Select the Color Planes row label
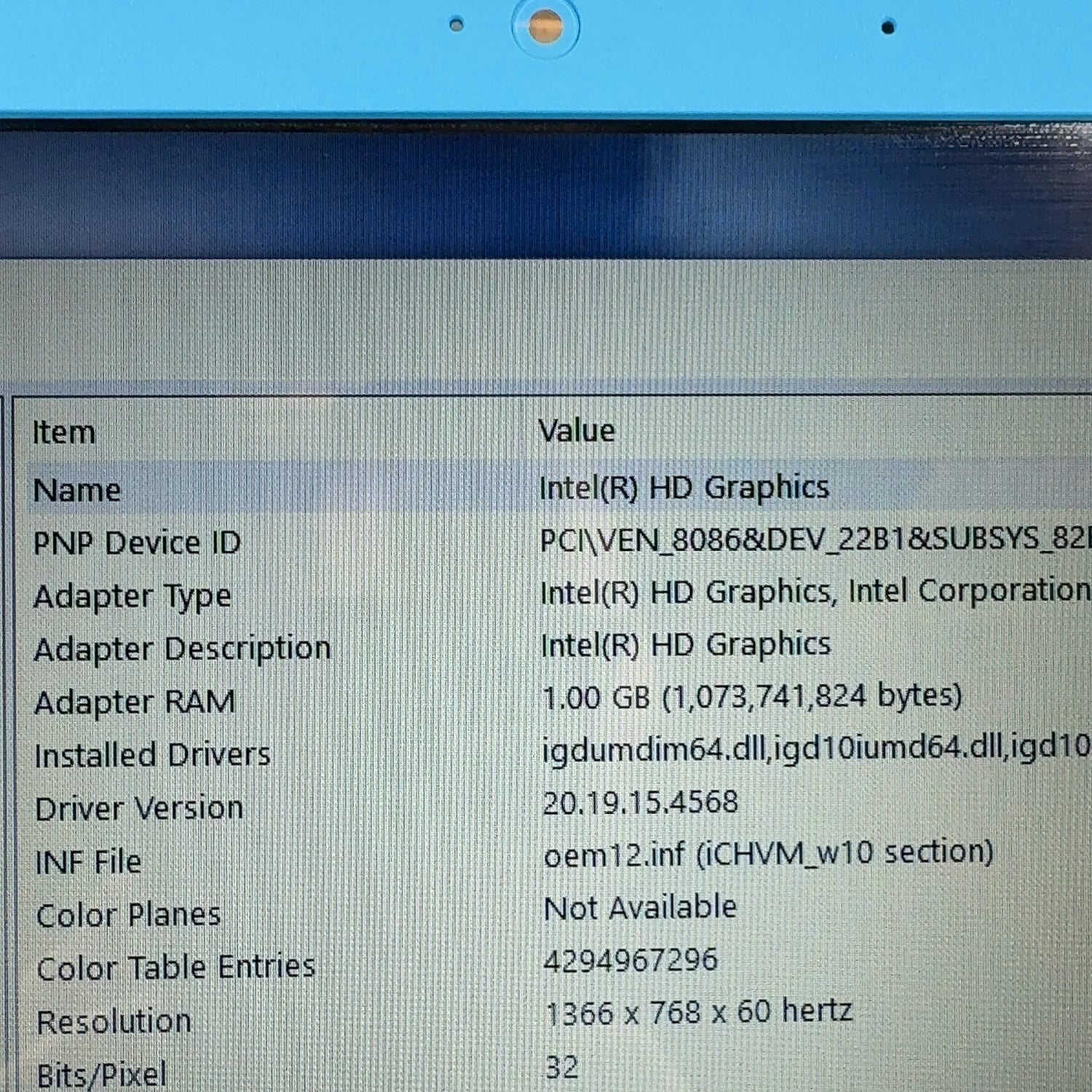 [128, 915]
